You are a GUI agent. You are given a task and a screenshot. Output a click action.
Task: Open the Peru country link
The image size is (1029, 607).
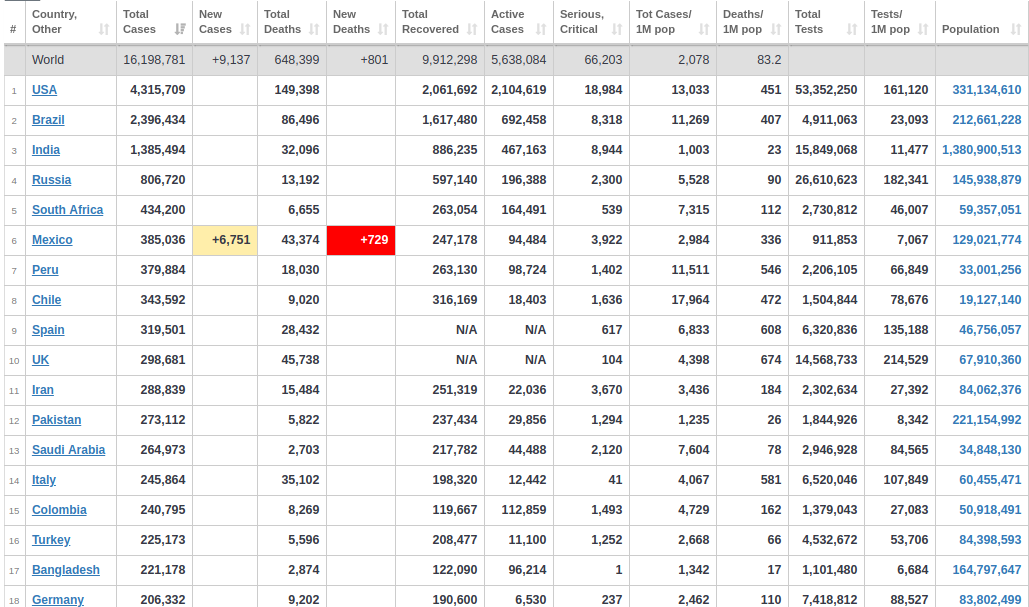click(x=45, y=270)
